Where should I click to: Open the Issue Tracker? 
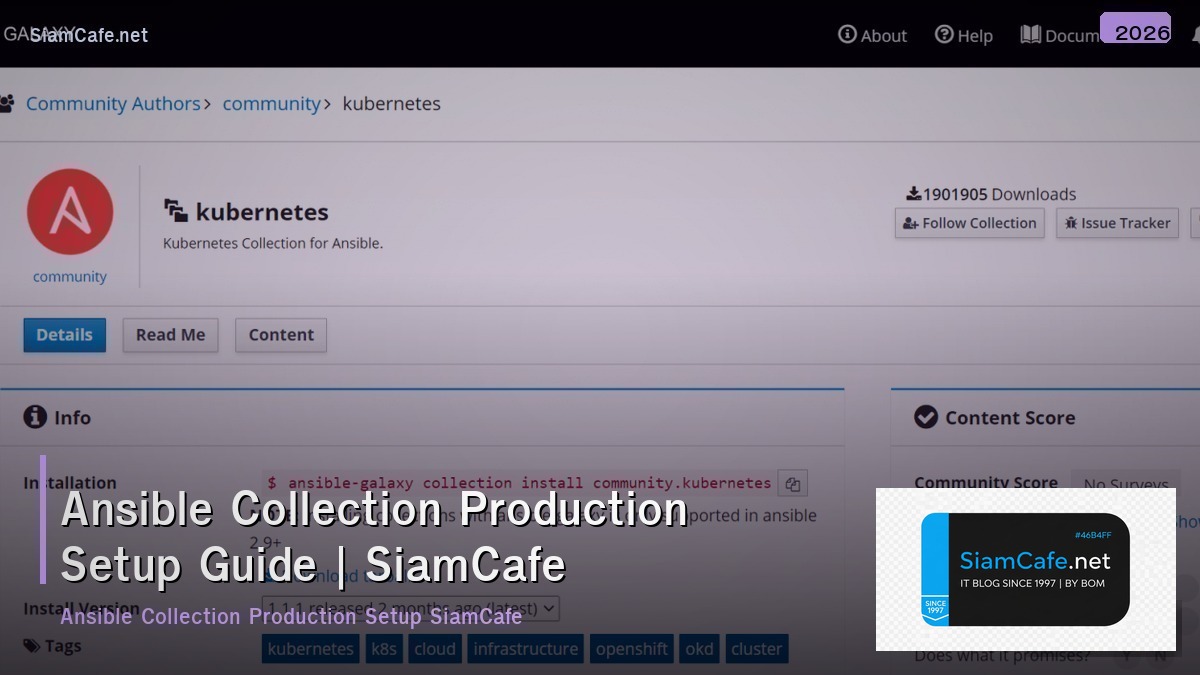[1117, 223]
